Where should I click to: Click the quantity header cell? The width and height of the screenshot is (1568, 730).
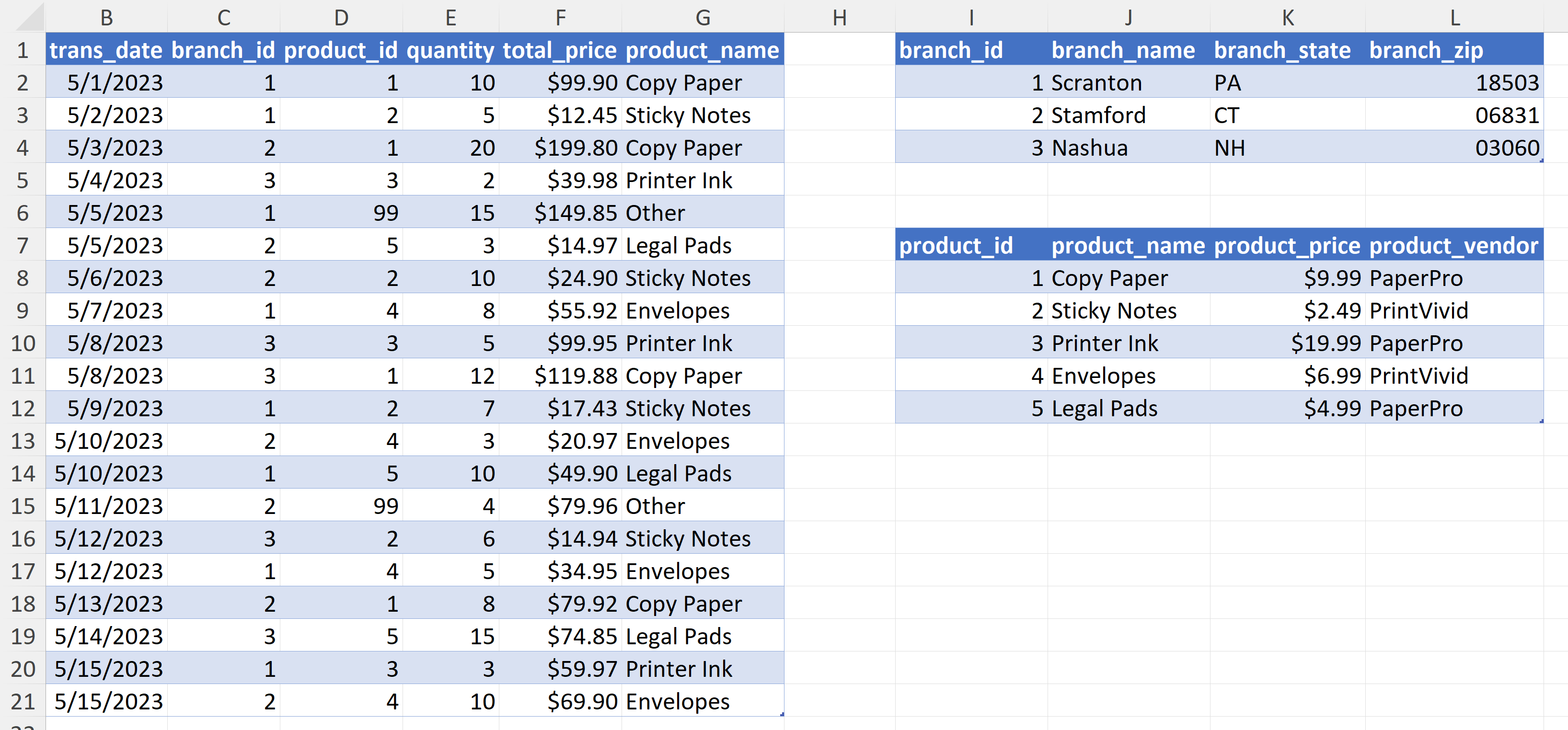450,50
